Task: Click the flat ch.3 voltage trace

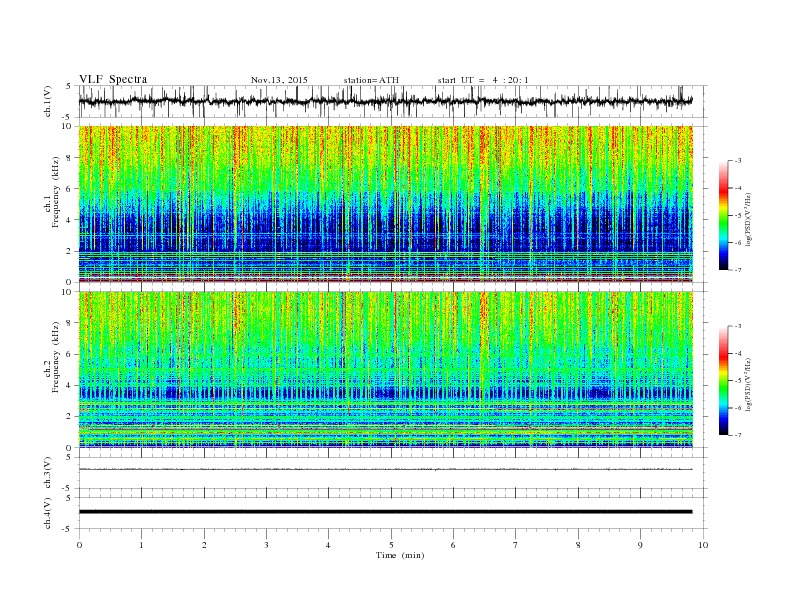Action: point(385,469)
